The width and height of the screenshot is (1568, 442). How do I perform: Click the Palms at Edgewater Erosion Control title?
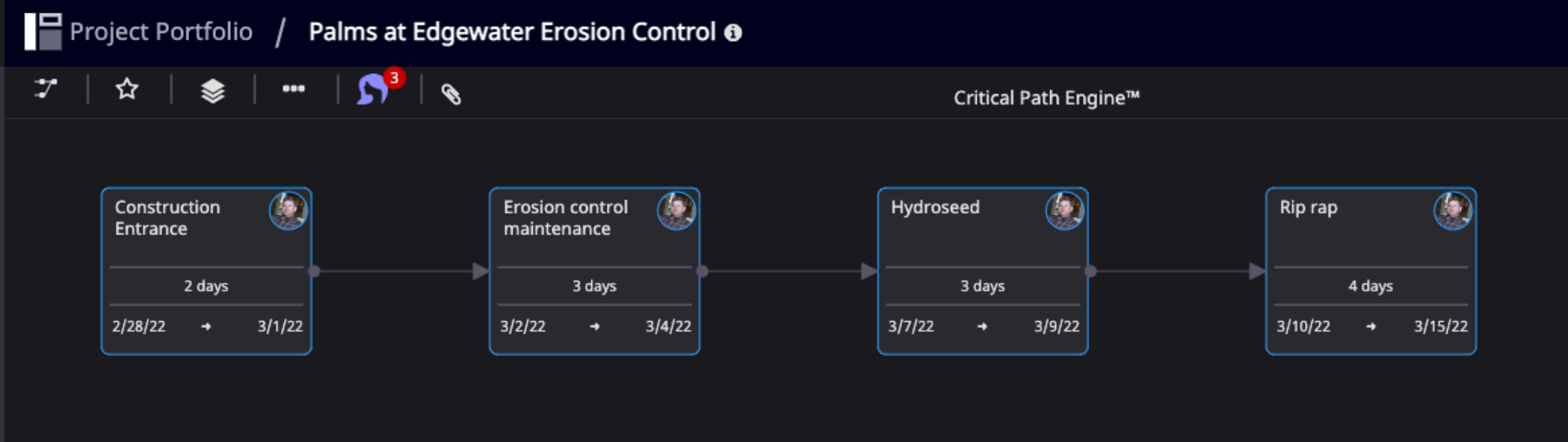(x=512, y=31)
